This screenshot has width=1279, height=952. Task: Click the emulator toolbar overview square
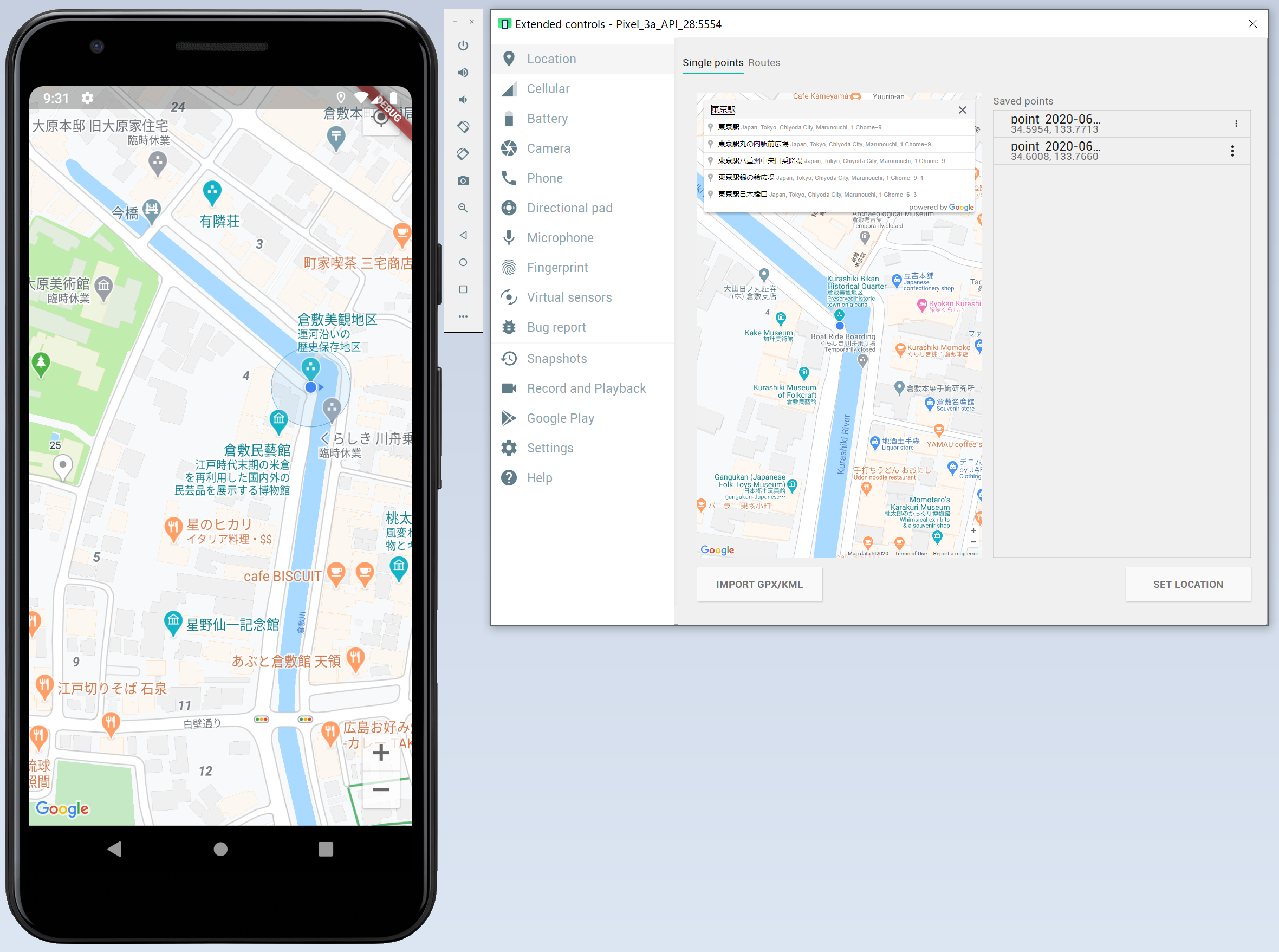coord(463,289)
